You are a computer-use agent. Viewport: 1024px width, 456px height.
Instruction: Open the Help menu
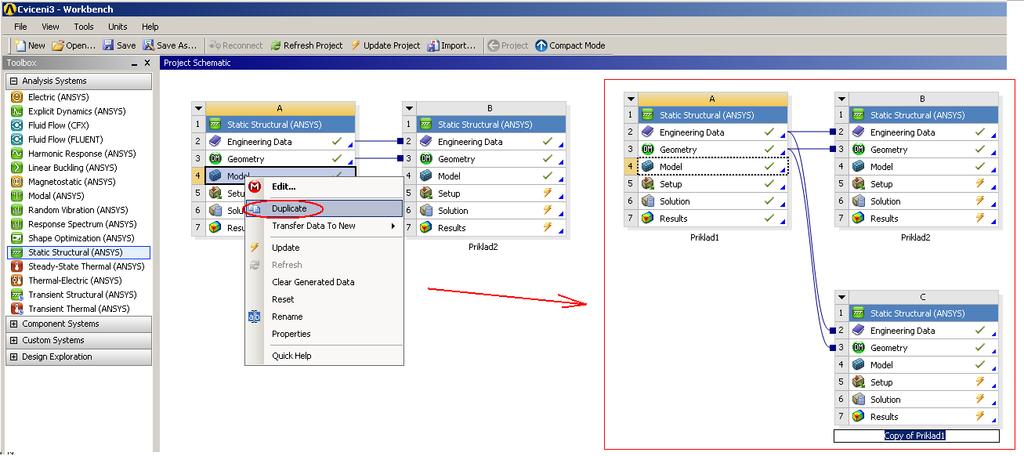point(150,27)
